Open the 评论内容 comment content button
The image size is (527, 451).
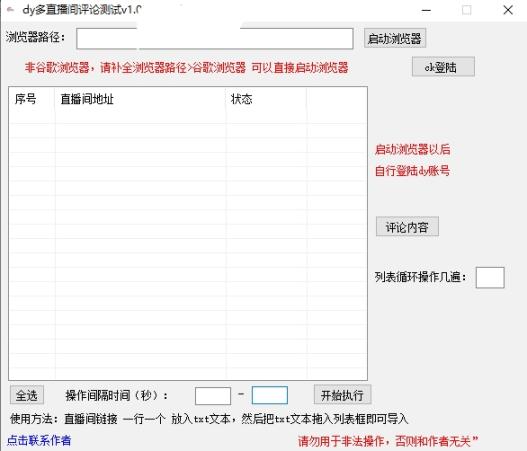pyautogui.click(x=407, y=227)
